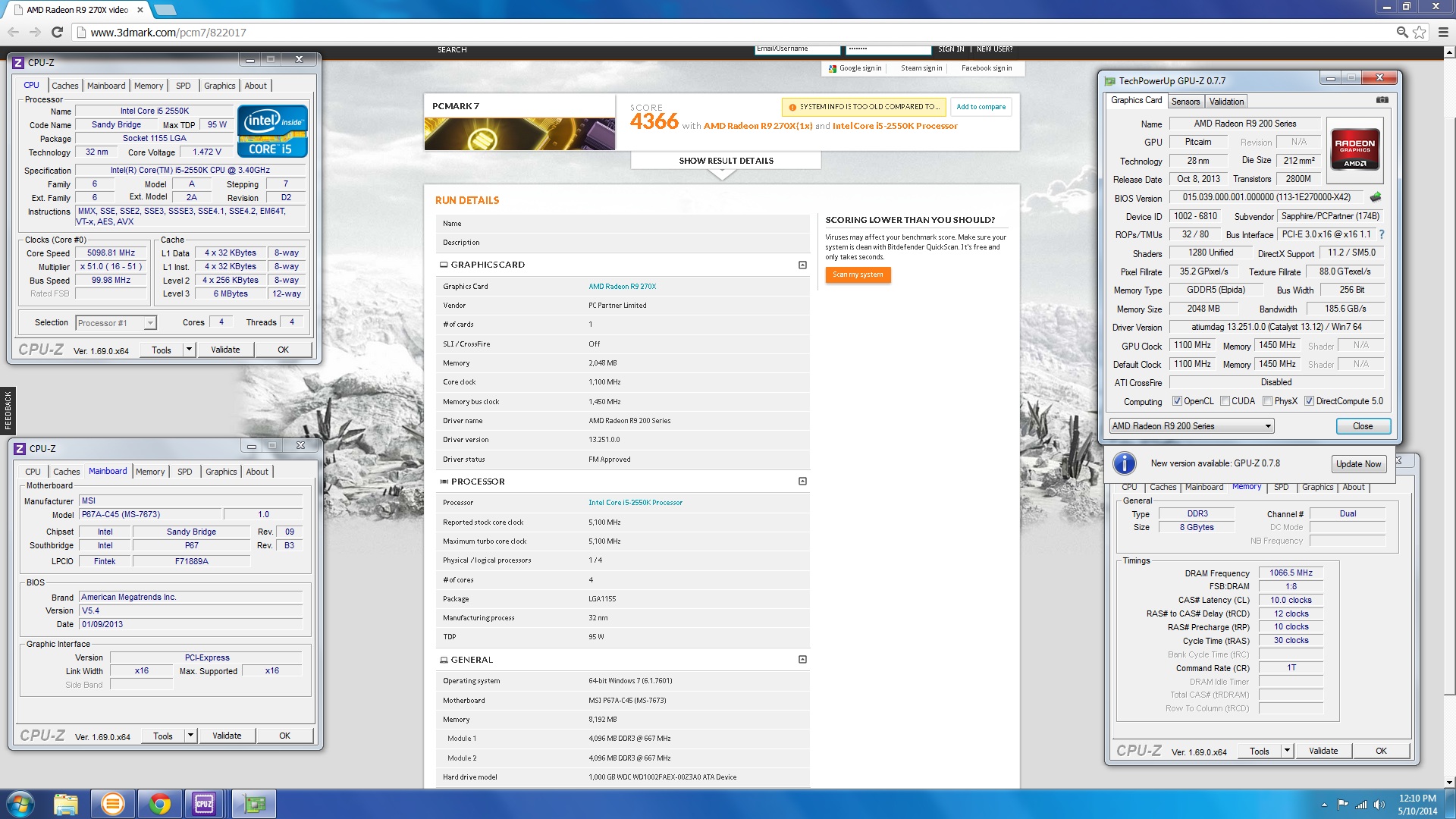Open Chrome from the taskbar
Viewport: 1456px width, 819px height.
pos(159,804)
